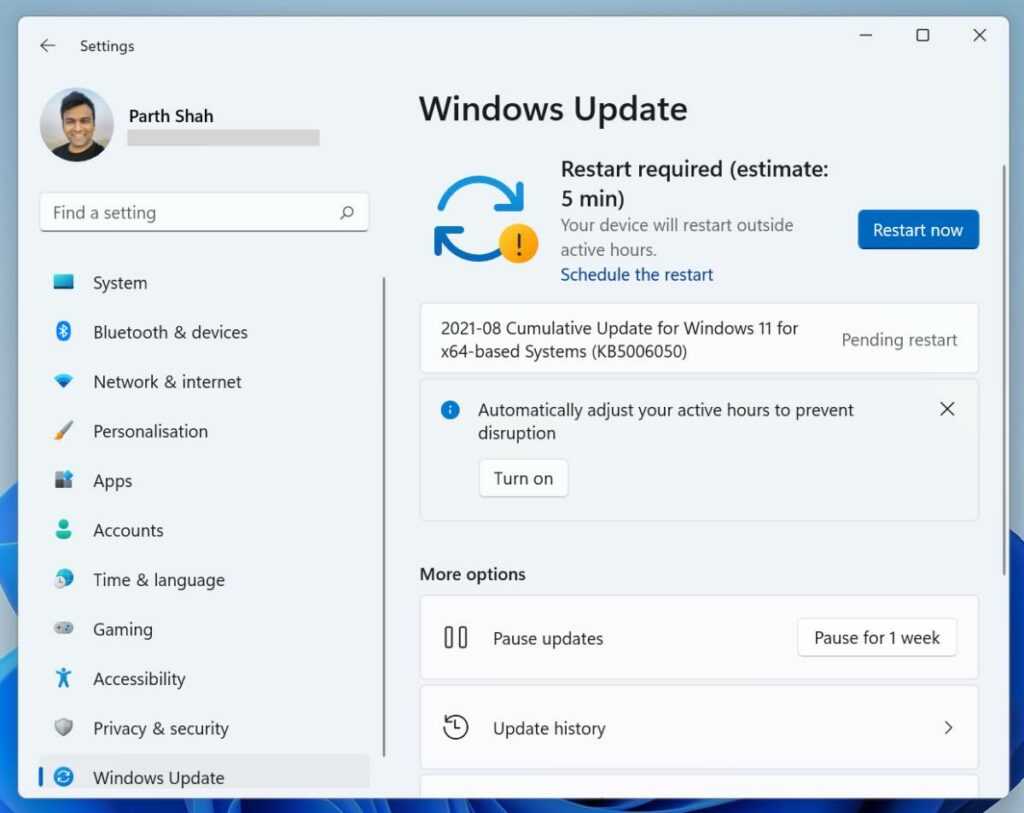This screenshot has height=813, width=1024.
Task: Turn on automatic active hours adjustment
Action: [x=523, y=478]
